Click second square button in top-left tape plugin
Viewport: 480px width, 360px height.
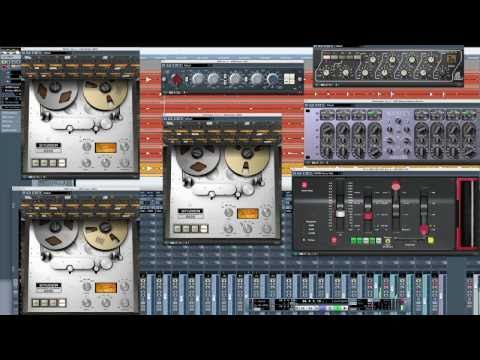(x=44, y=163)
